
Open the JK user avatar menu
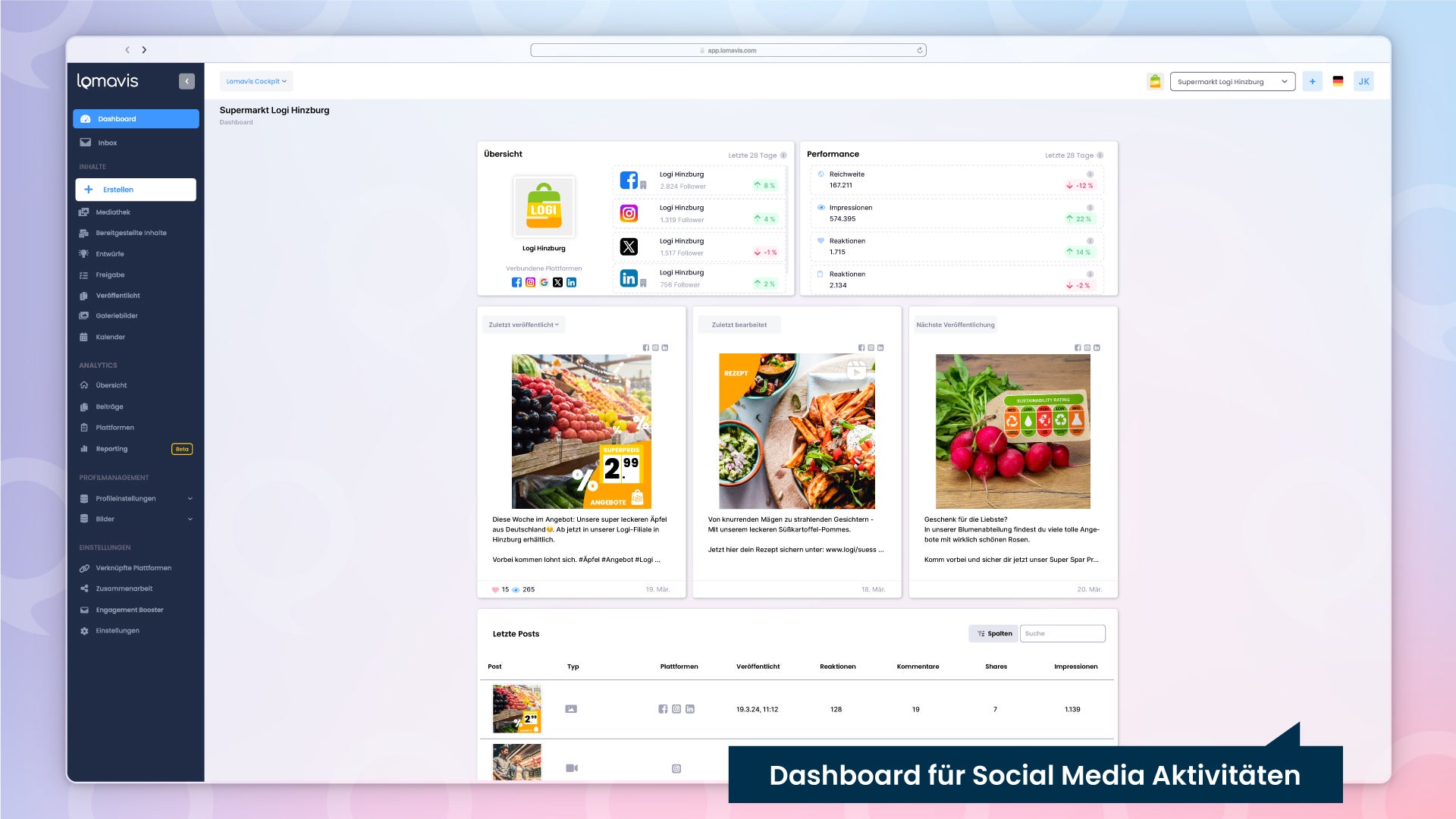point(1363,82)
